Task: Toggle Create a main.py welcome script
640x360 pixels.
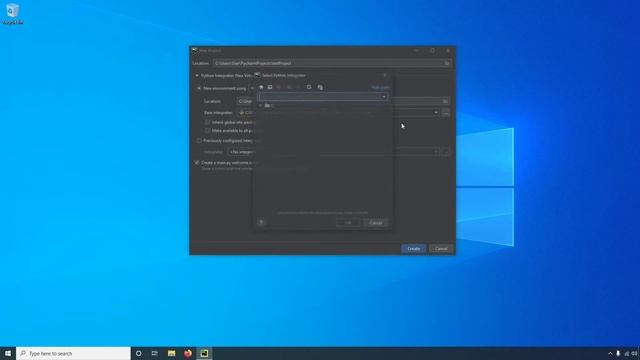Action: click(197, 162)
